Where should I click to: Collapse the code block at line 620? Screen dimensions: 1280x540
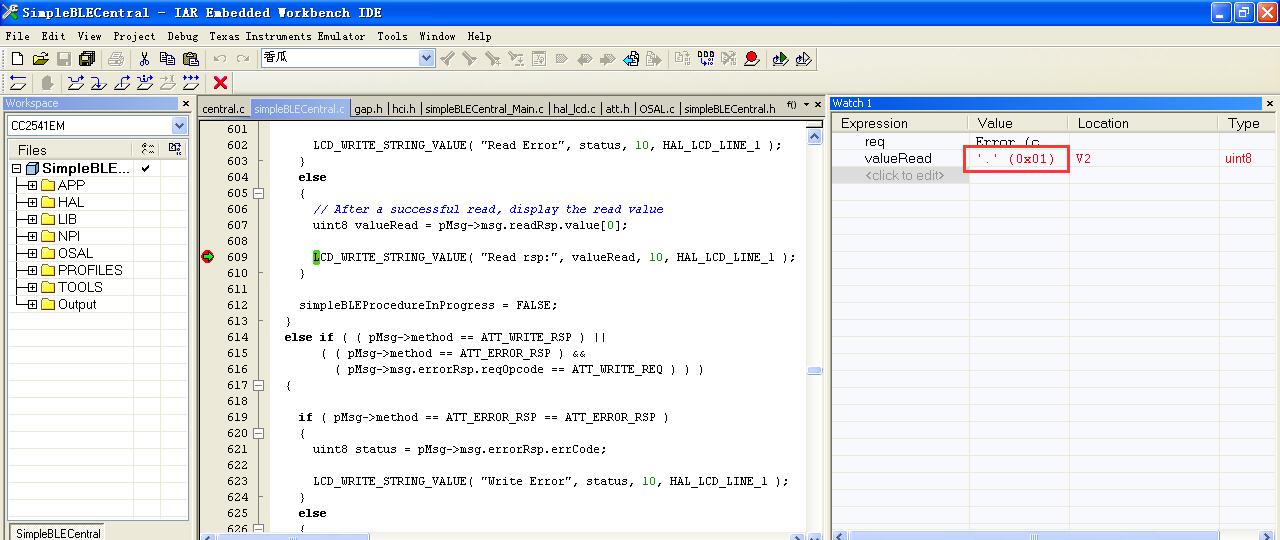click(258, 433)
